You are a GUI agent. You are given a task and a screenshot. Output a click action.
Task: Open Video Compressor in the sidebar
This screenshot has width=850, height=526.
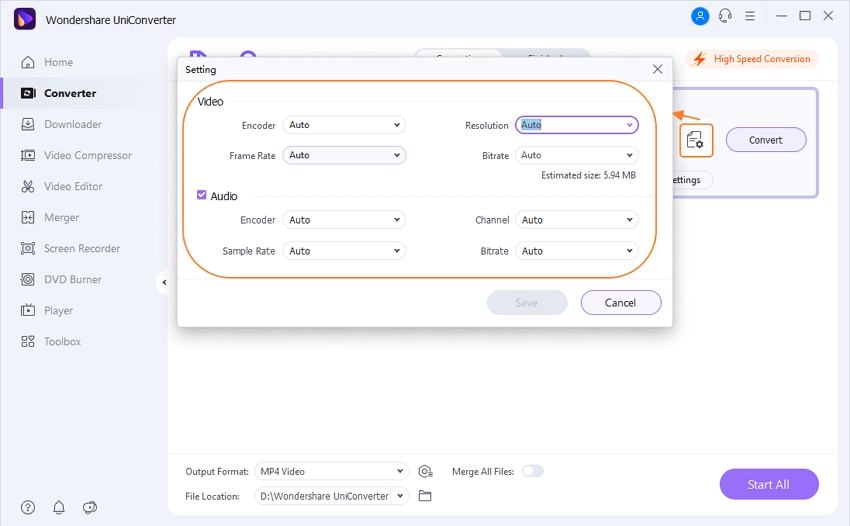[87, 155]
